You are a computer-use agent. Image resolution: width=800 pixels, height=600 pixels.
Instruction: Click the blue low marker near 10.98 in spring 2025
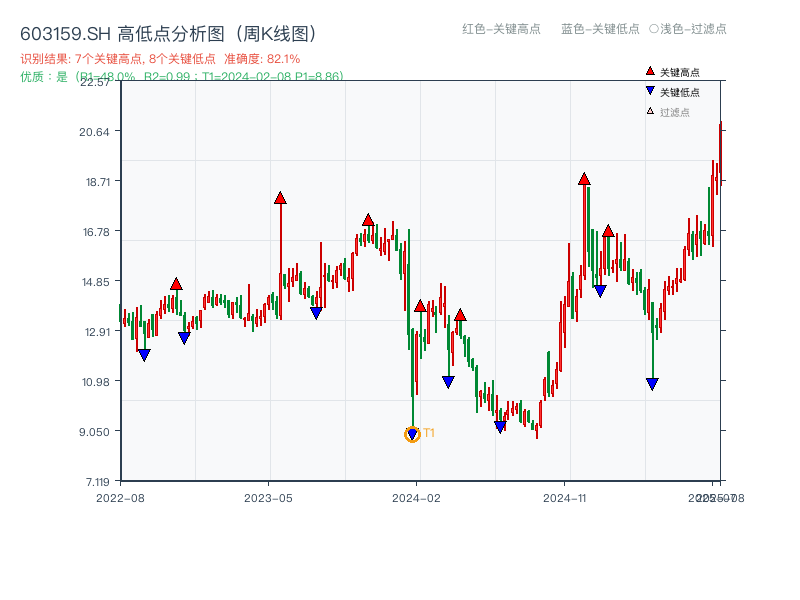point(652,384)
